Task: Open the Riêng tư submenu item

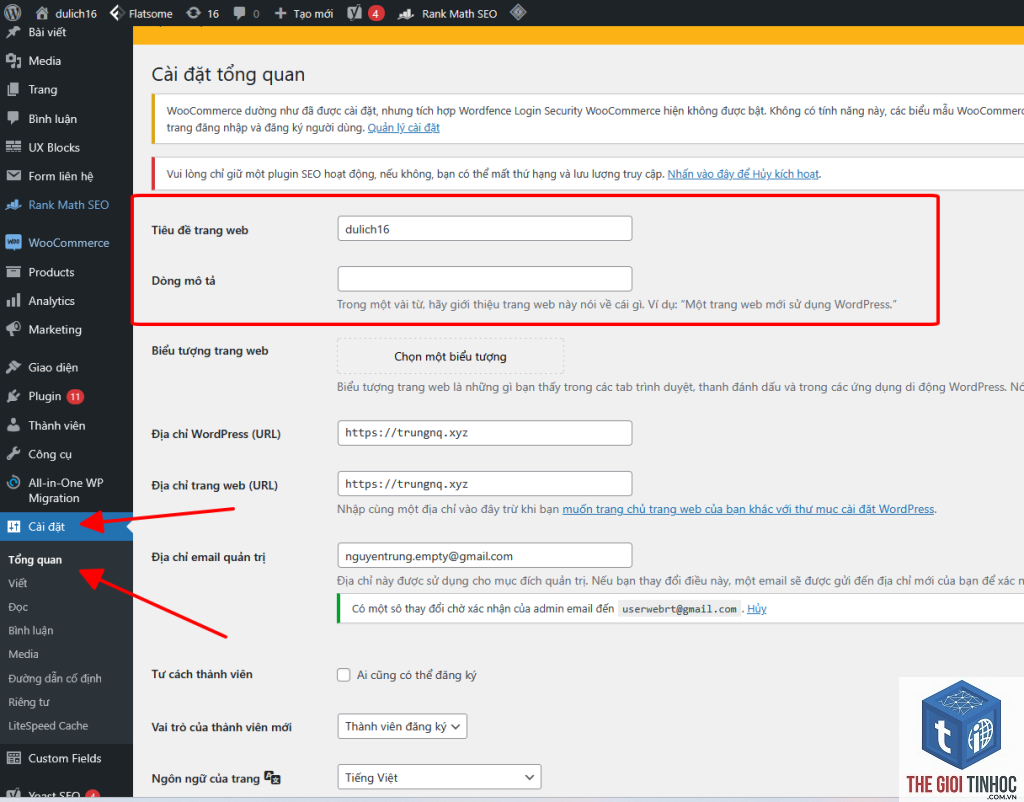Action: click(x=29, y=702)
